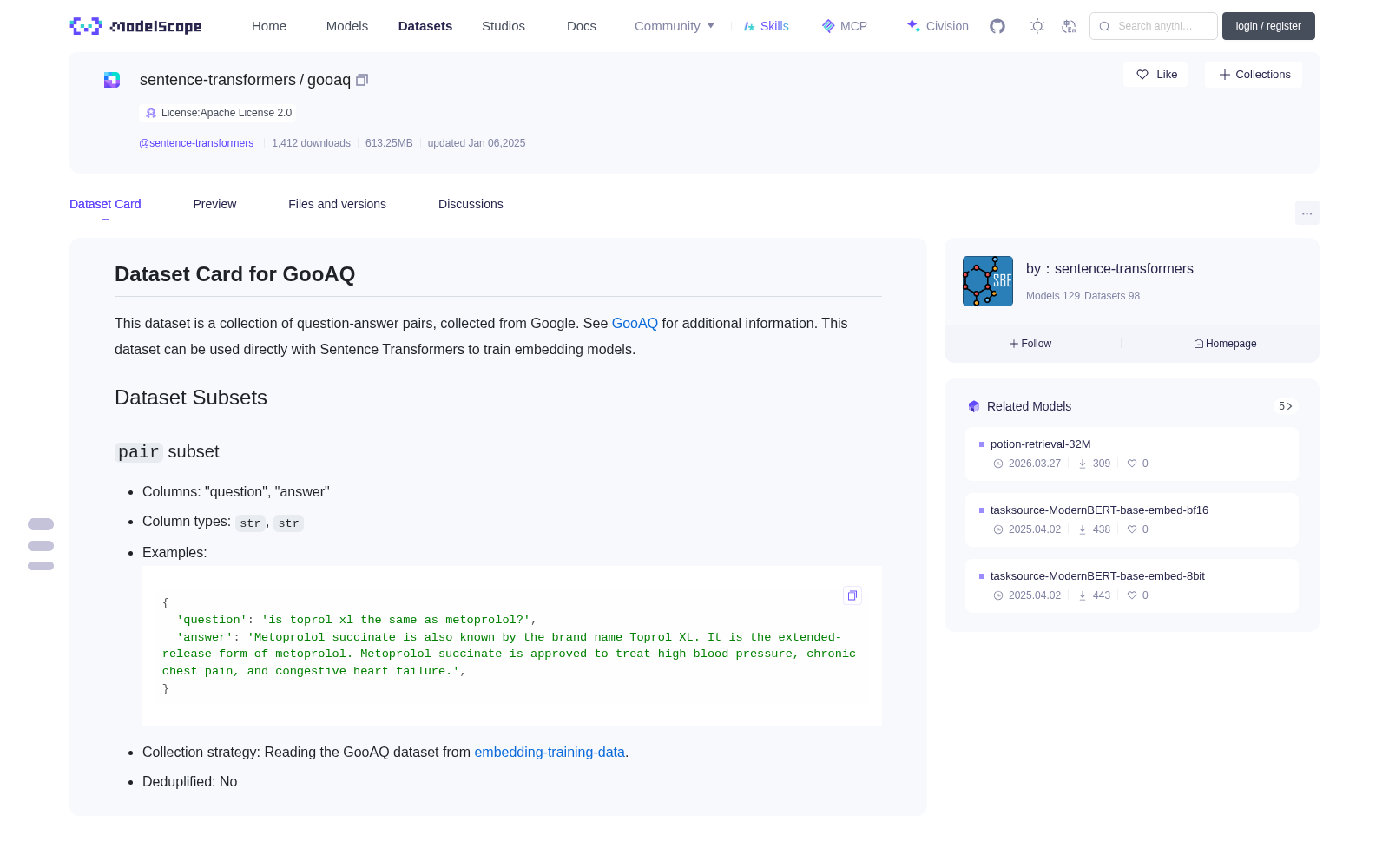1389x868 pixels.
Task: Expand the Community dropdown menu
Action: point(675,26)
